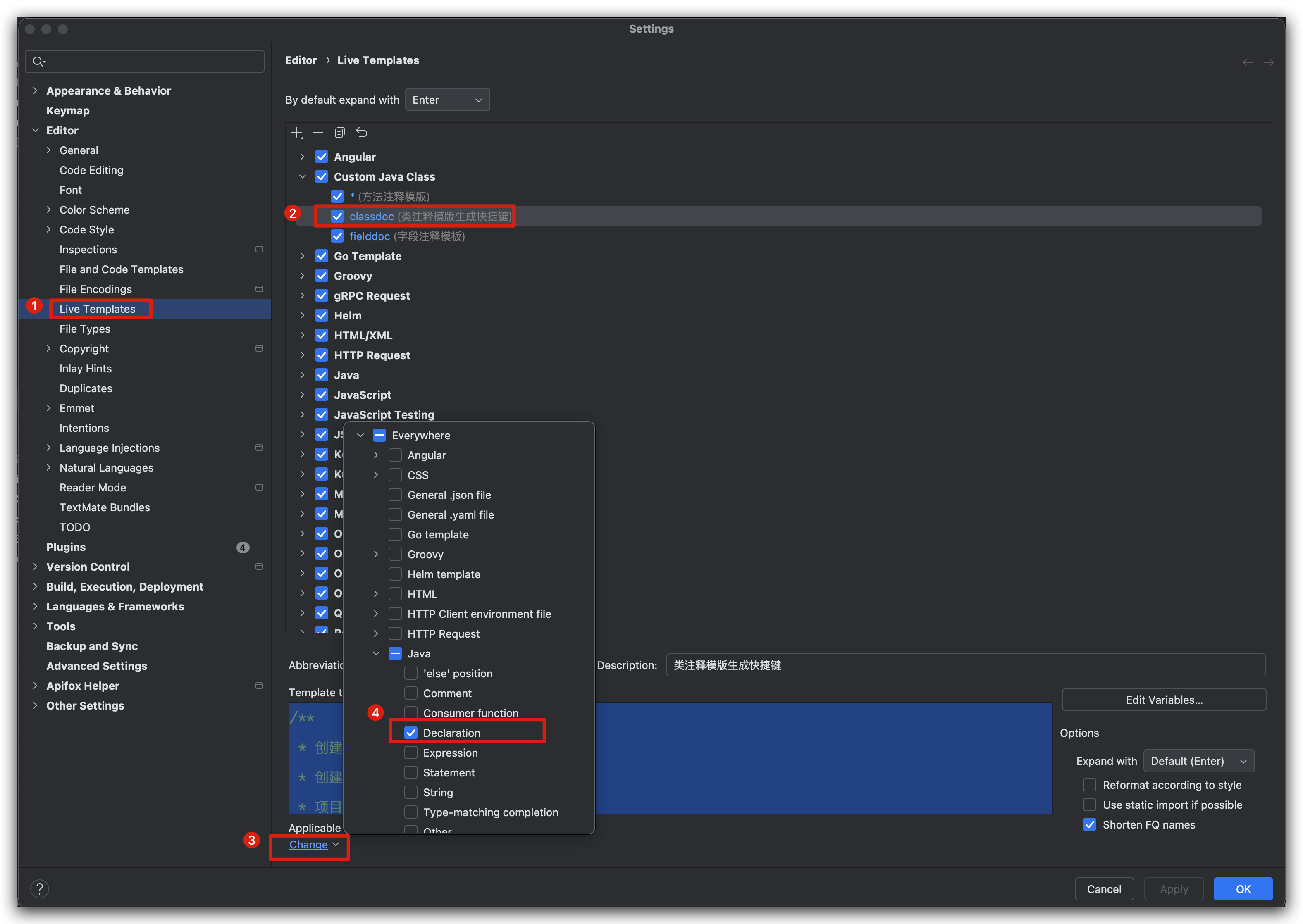Expand the Go Template group
Viewport: 1303px width, 924px height.
pyautogui.click(x=302, y=256)
